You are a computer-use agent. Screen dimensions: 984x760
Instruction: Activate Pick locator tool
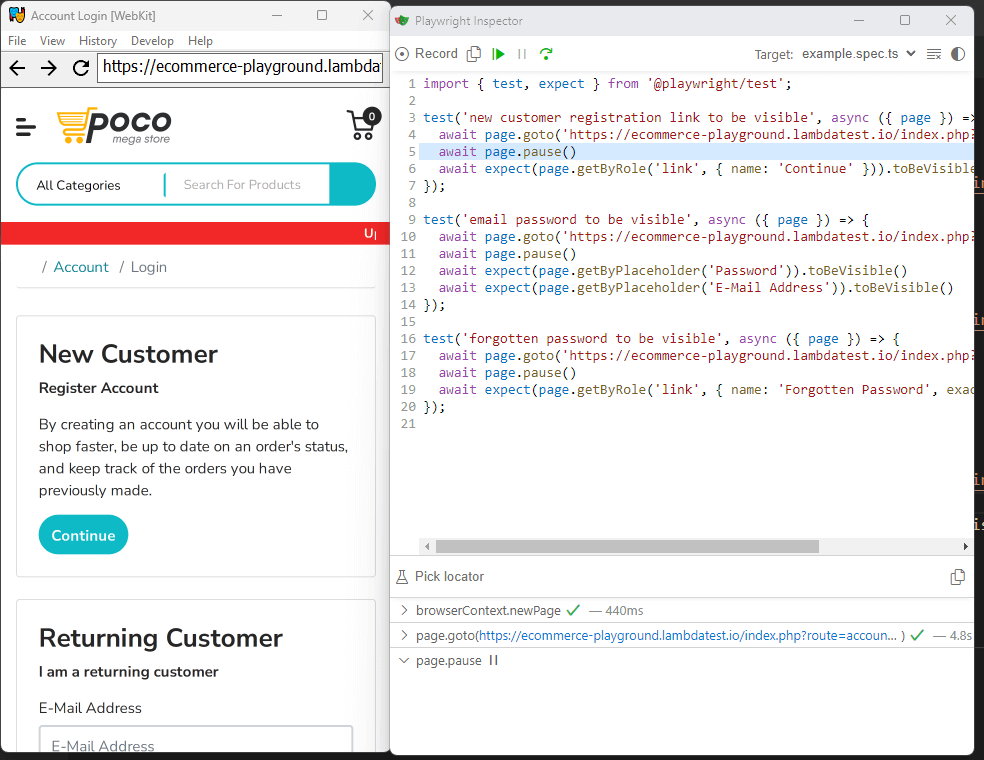pyautogui.click(x=440, y=577)
